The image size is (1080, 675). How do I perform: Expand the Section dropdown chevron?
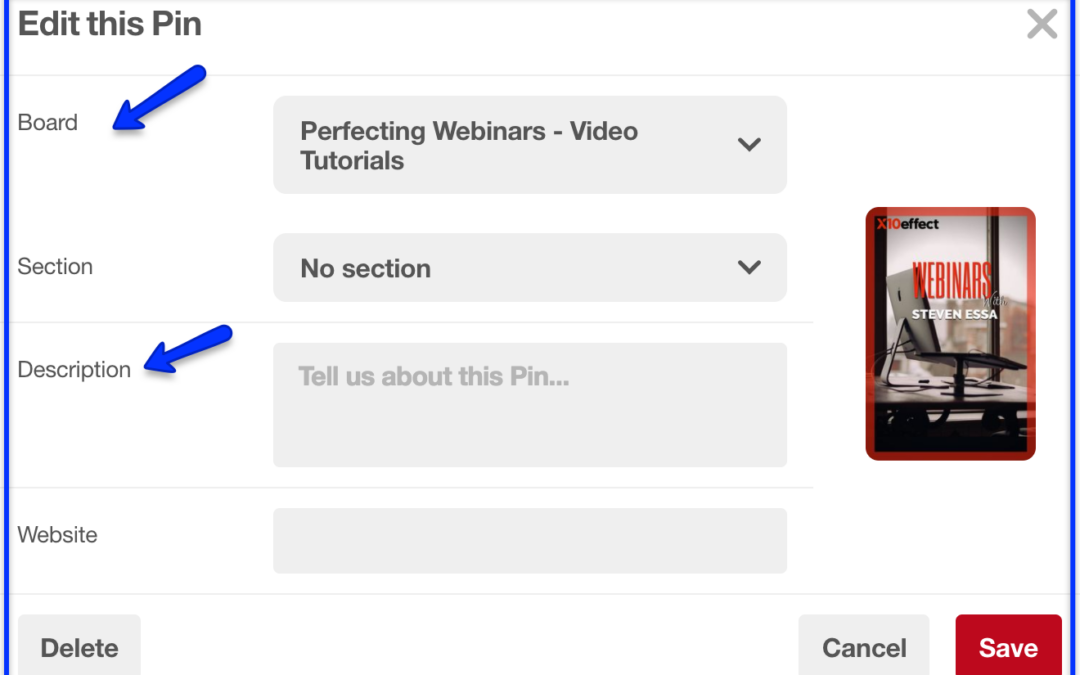point(749,267)
